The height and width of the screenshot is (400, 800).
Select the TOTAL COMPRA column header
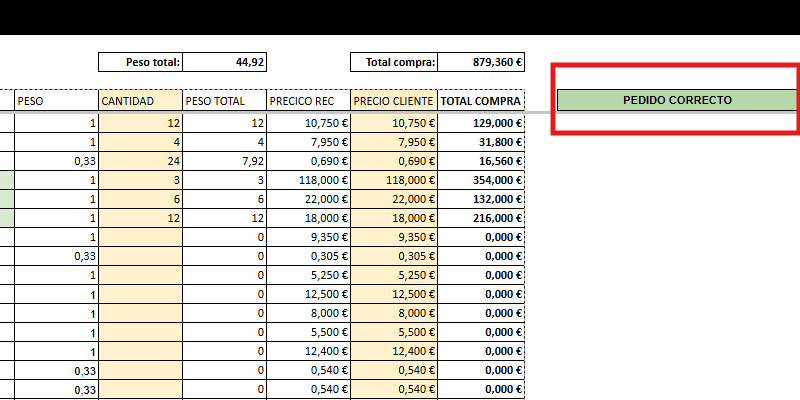pos(481,101)
